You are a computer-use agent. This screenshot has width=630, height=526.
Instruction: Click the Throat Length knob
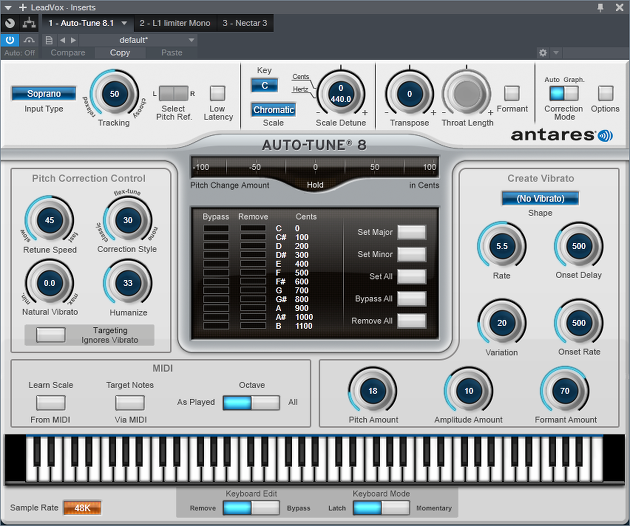(466, 94)
